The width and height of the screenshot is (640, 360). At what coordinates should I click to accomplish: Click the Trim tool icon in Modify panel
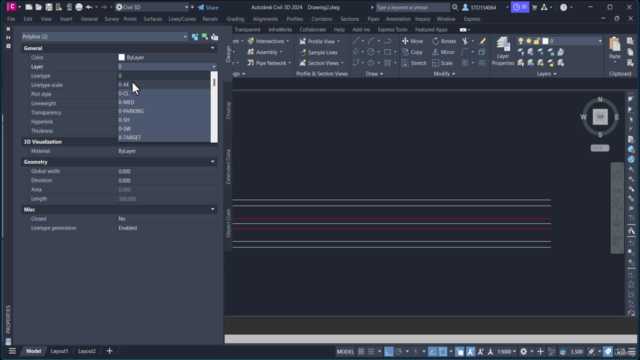(465, 41)
